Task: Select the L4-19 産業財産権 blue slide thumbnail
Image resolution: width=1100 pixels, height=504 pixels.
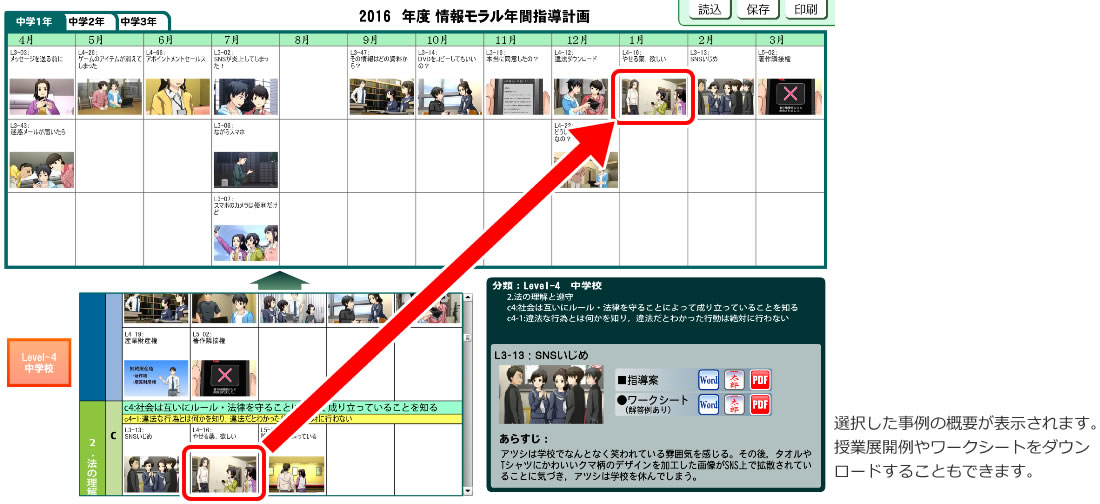Action: tap(155, 379)
